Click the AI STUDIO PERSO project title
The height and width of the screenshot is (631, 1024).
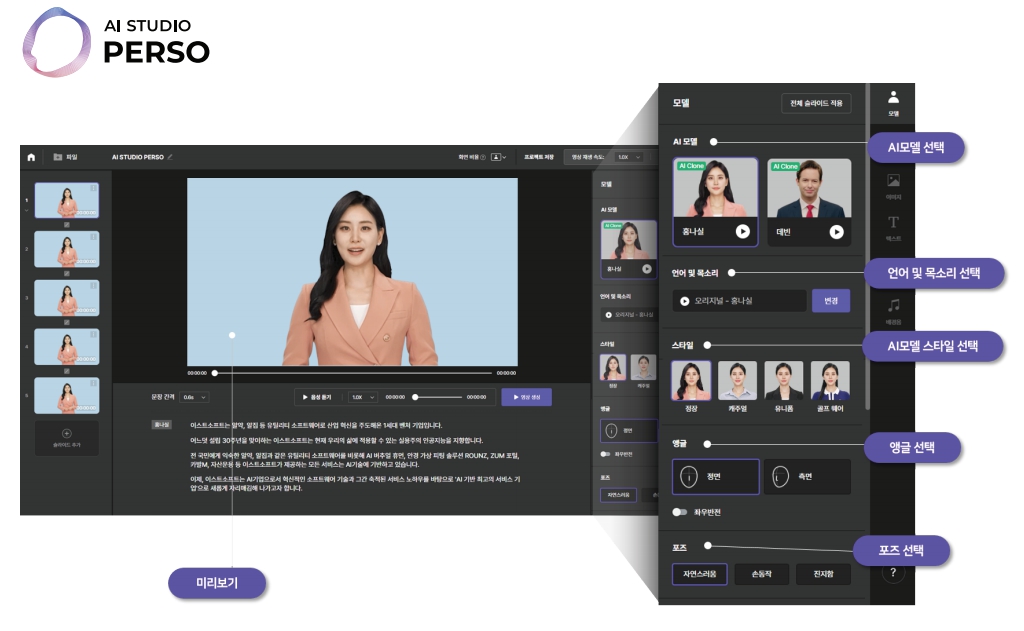pos(137,157)
